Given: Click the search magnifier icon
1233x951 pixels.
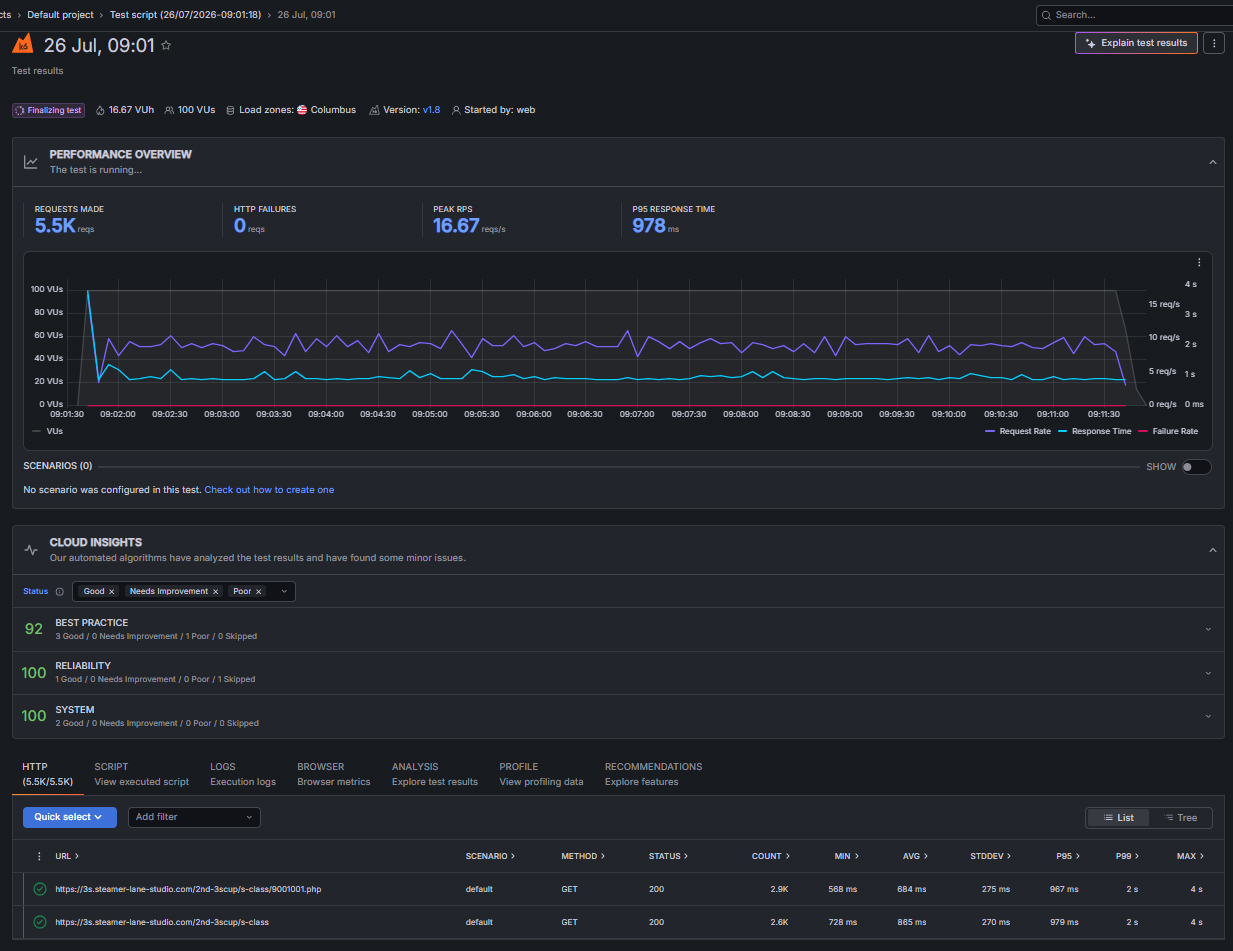Looking at the screenshot, I should (1046, 15).
